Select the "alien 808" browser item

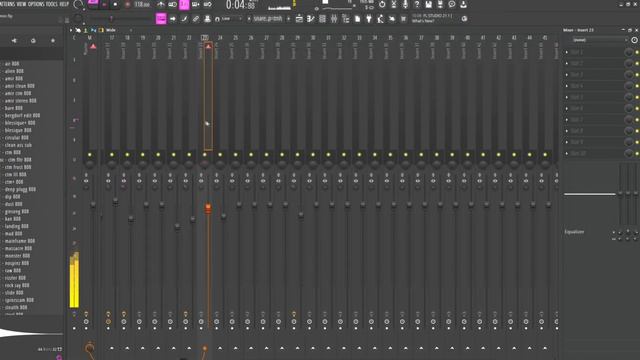coord(14,71)
